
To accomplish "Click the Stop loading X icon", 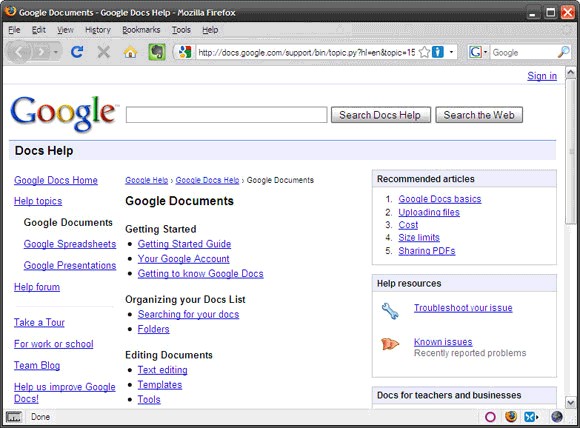I will (104, 52).
